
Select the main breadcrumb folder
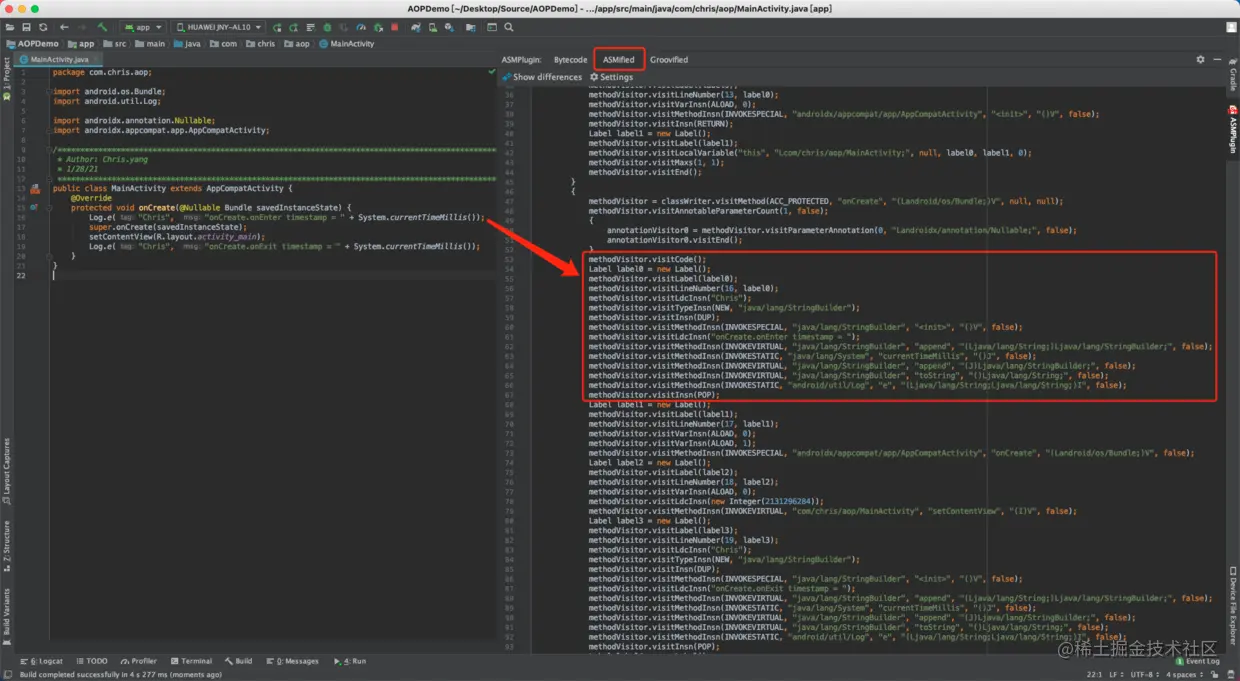coord(150,44)
